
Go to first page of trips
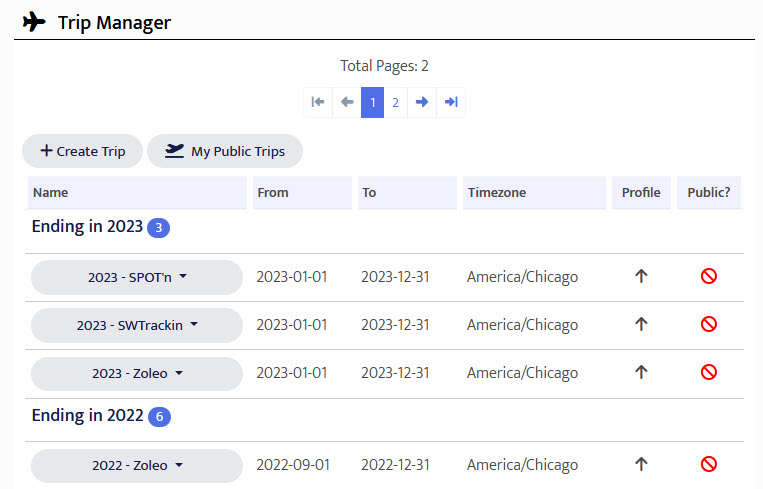click(318, 102)
